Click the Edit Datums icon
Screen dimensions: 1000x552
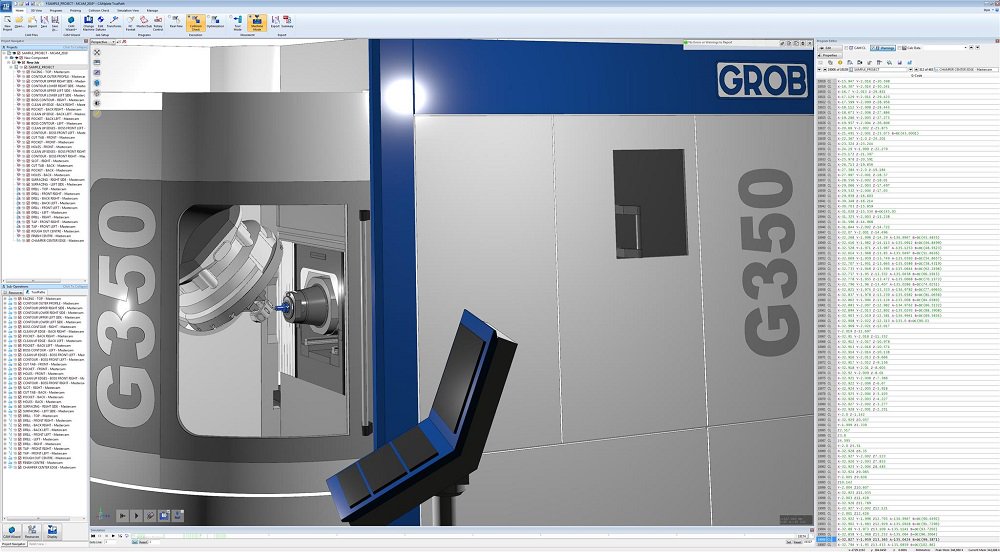pos(100,24)
